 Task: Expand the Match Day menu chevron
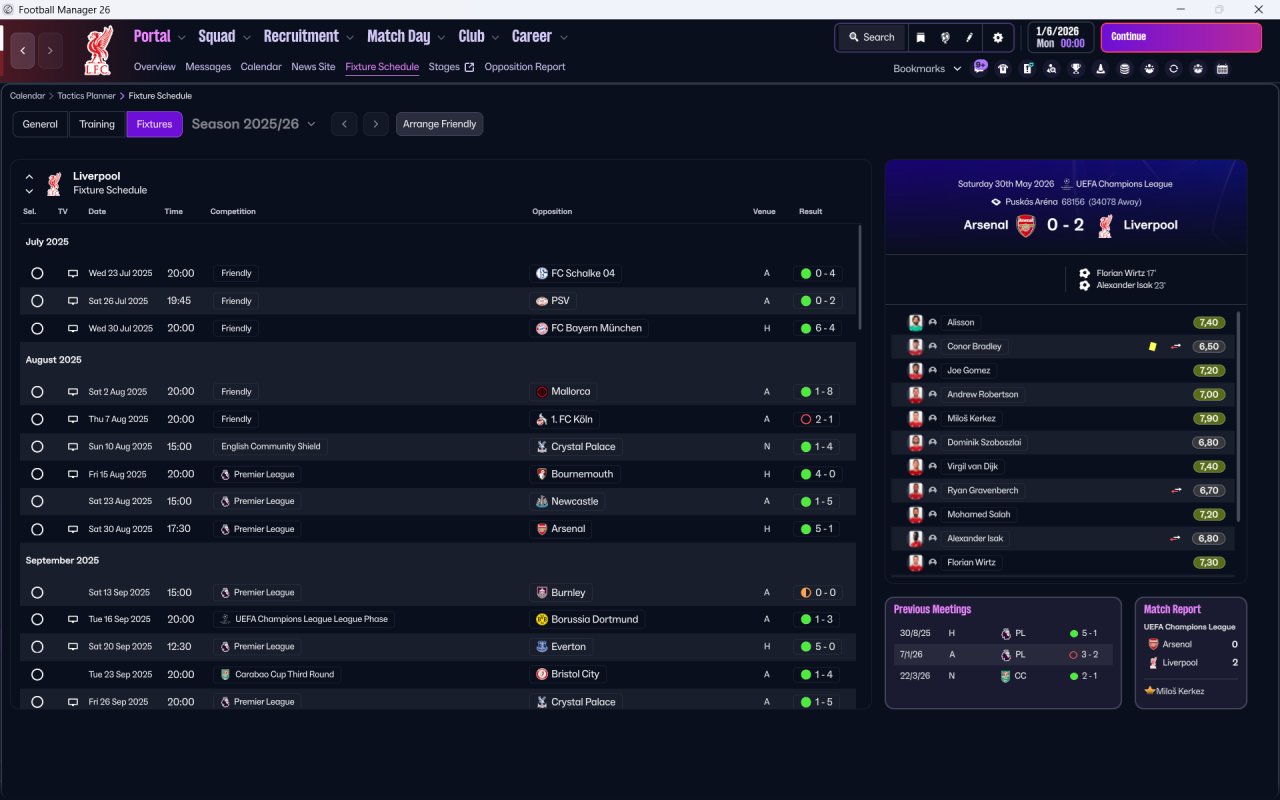pyautogui.click(x=441, y=38)
